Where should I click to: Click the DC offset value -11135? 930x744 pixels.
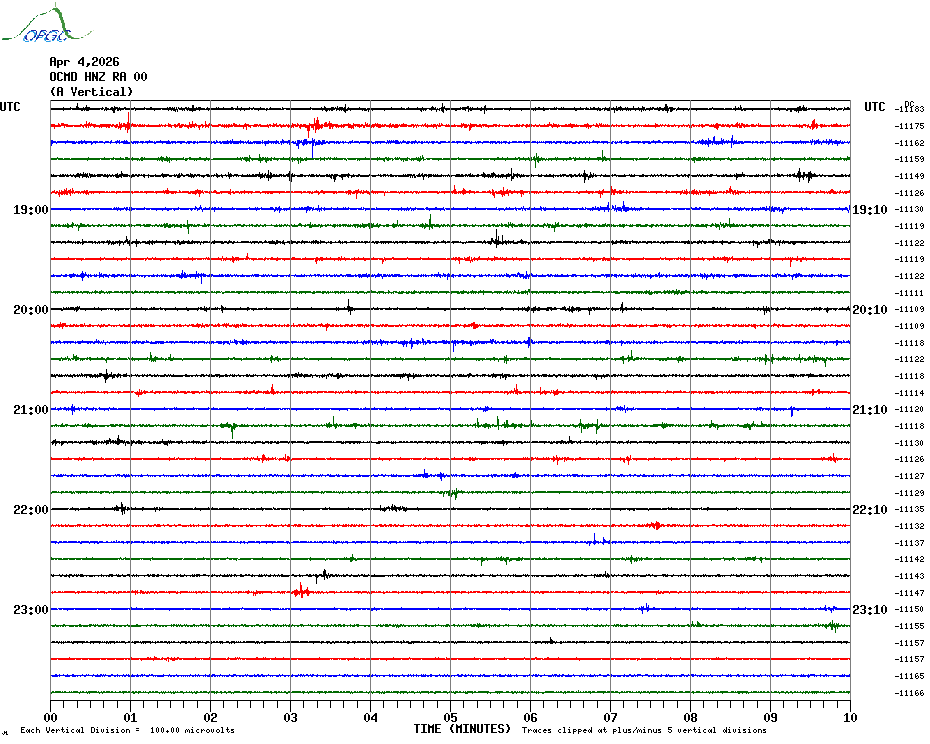pos(910,509)
